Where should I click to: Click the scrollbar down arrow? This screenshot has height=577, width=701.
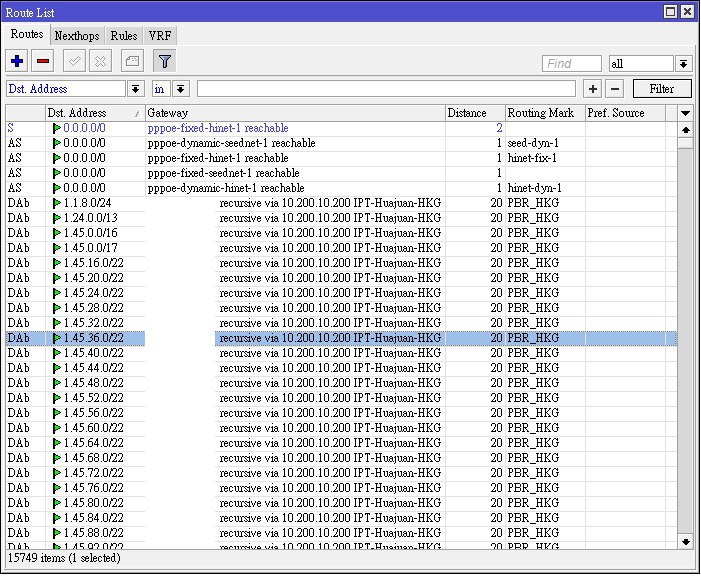click(x=685, y=541)
